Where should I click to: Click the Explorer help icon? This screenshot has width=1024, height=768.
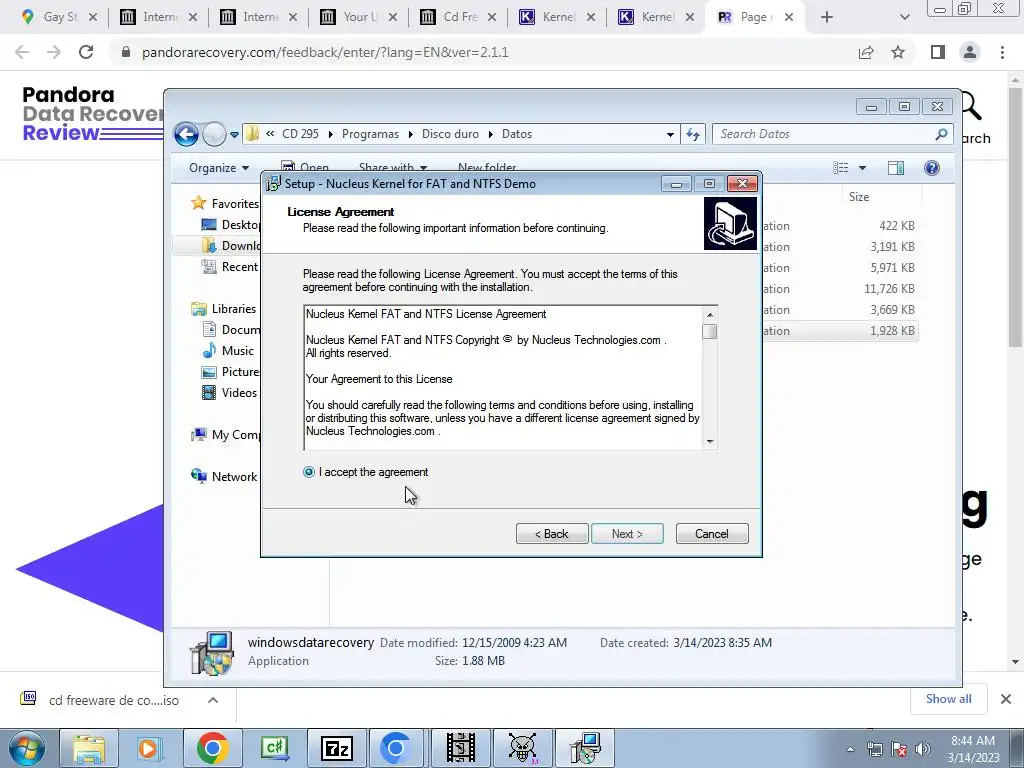[932, 168]
